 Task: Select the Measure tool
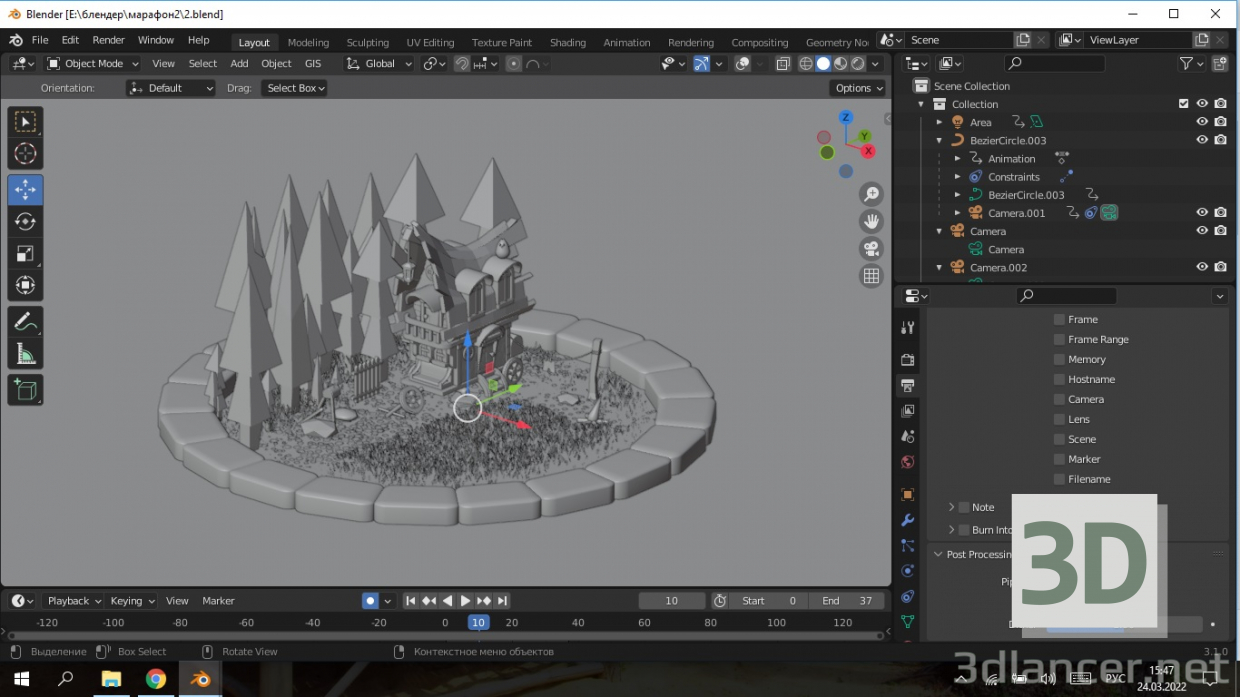pyautogui.click(x=25, y=353)
